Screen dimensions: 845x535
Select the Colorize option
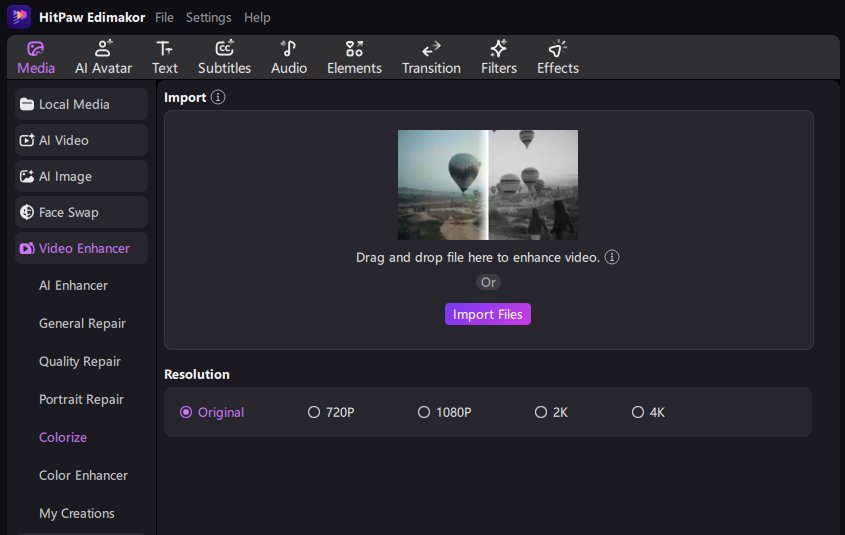(x=63, y=437)
